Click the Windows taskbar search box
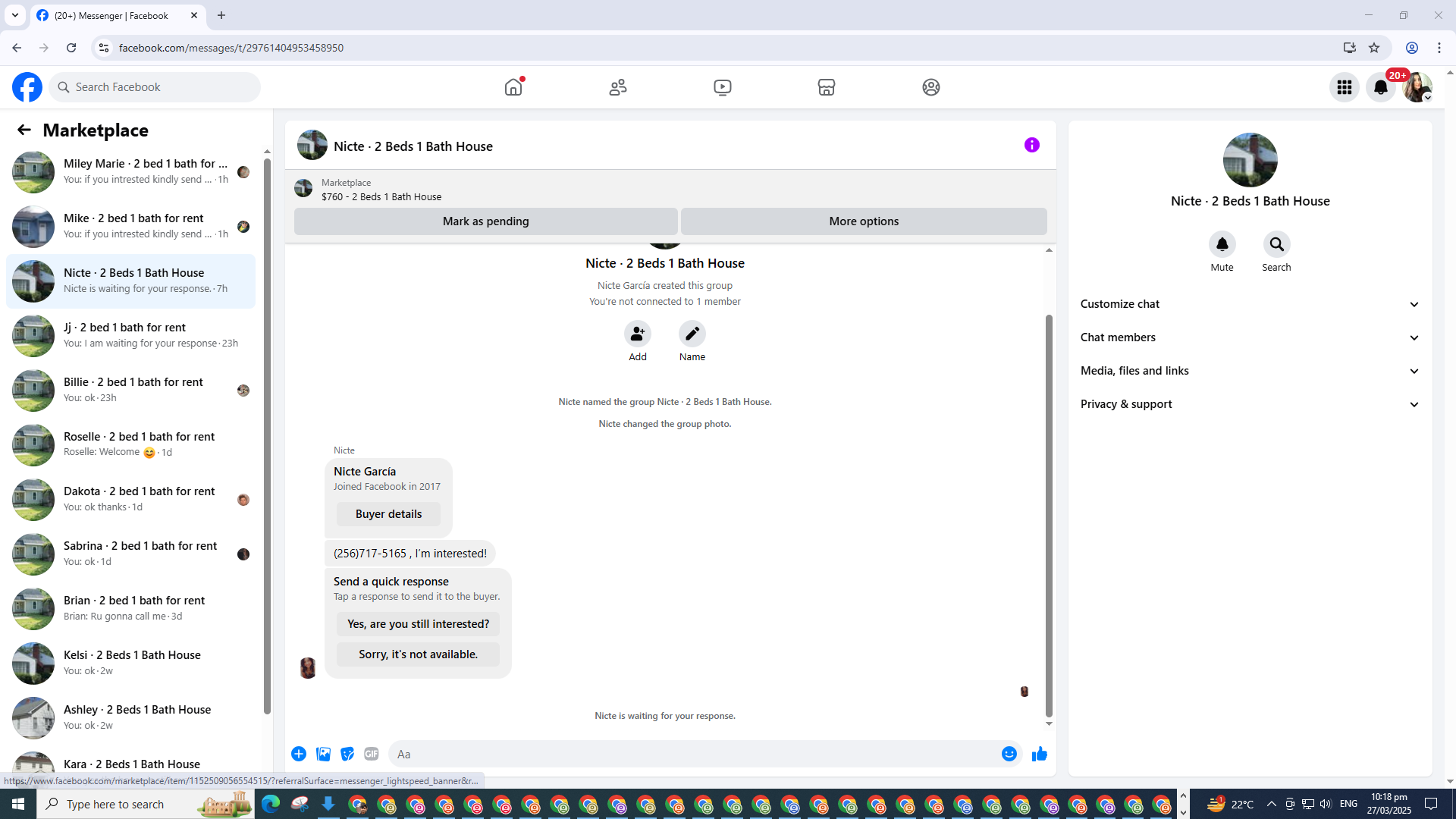Viewport: 1456px width, 819px height. coord(146,804)
